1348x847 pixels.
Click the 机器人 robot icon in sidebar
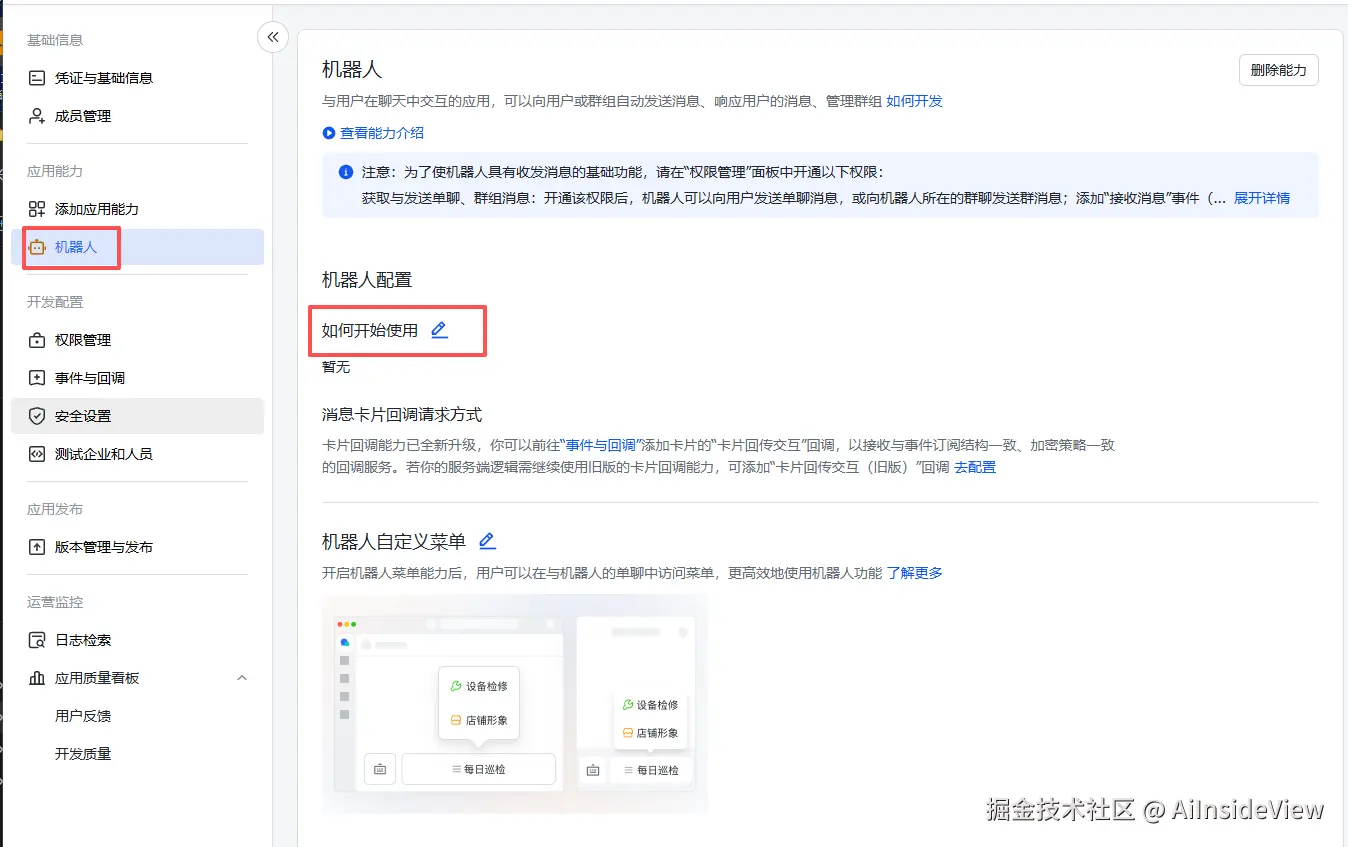click(37, 247)
